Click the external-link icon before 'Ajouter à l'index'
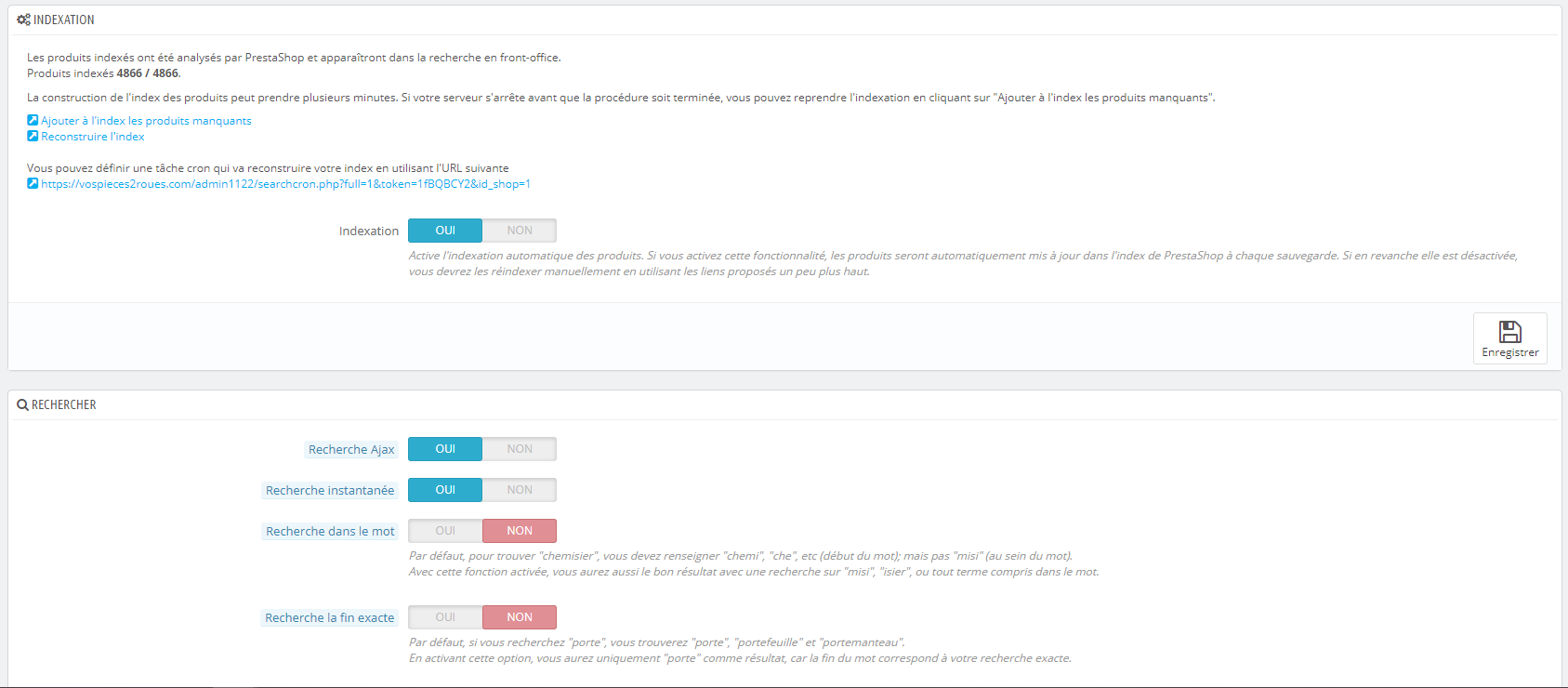The height and width of the screenshot is (688, 1568). pyautogui.click(x=33, y=120)
